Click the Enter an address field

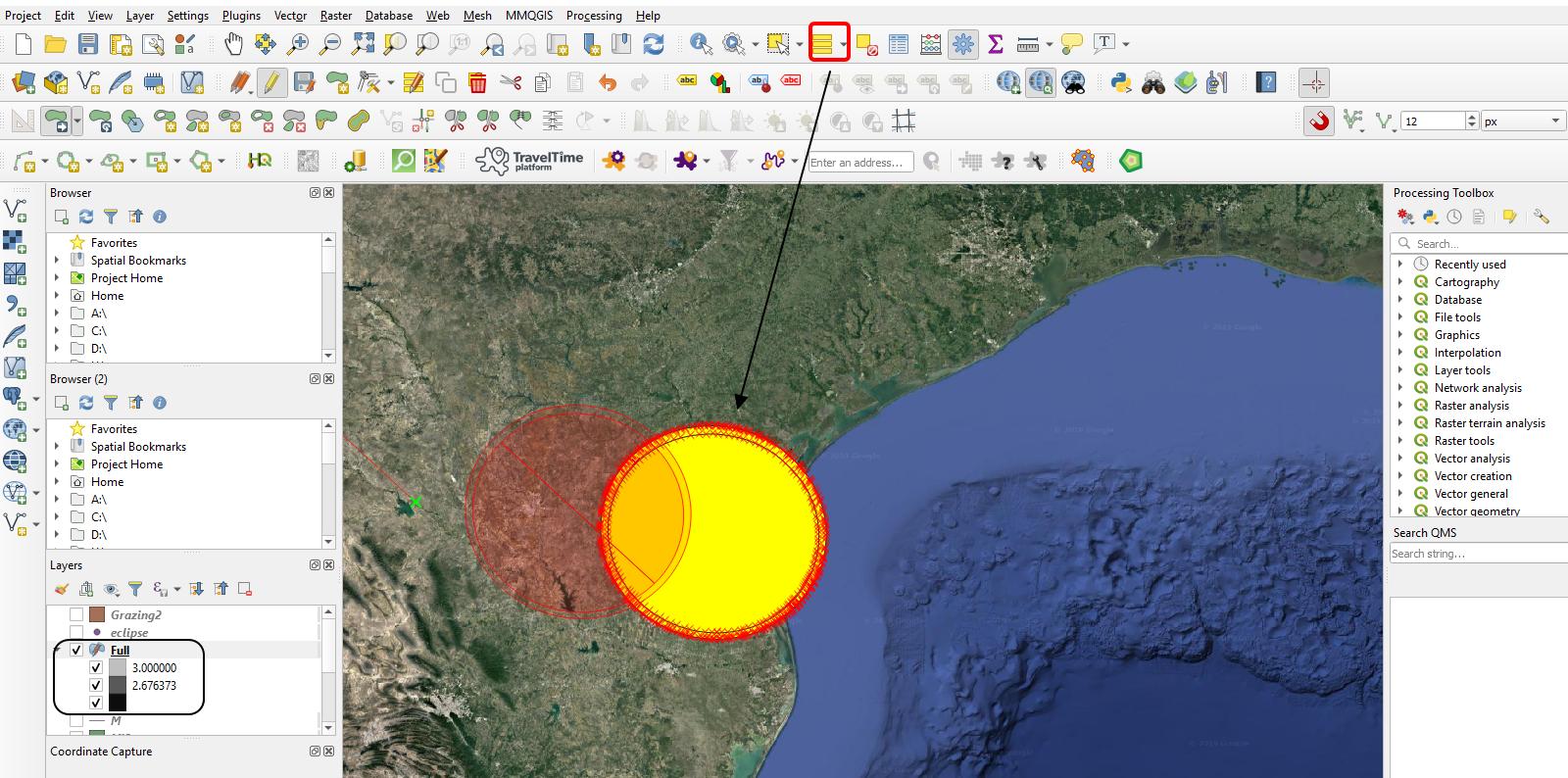[860, 162]
